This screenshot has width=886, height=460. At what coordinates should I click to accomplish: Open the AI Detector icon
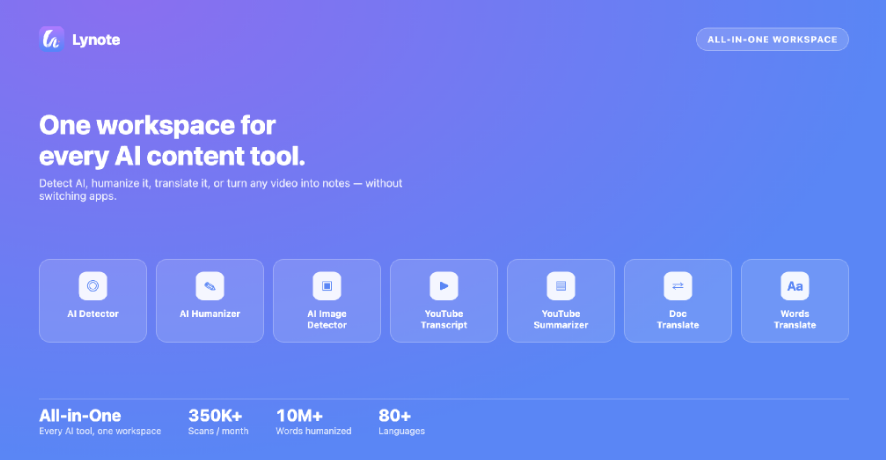pyautogui.click(x=93, y=286)
